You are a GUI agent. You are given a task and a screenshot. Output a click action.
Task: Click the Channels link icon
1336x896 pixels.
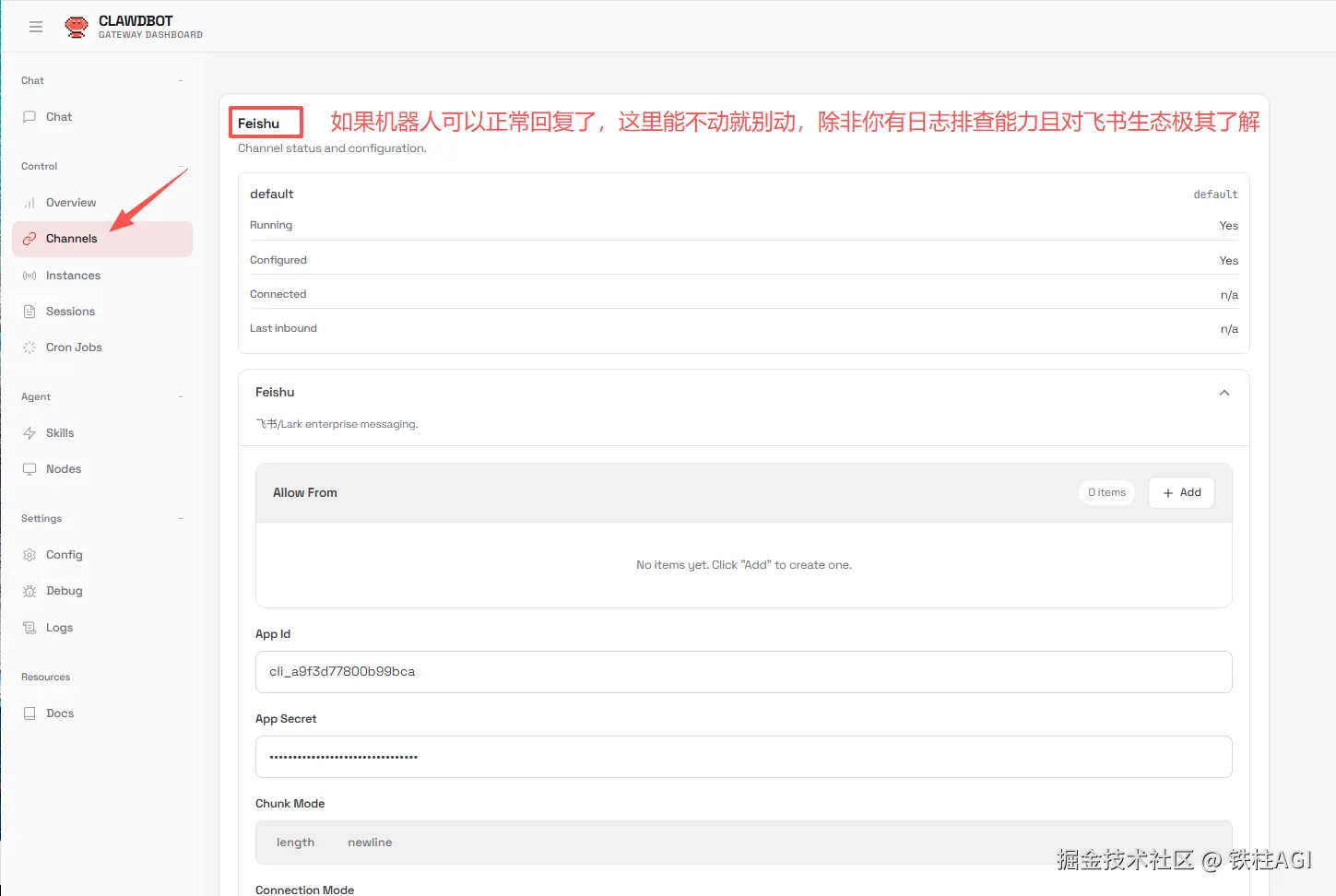[30, 239]
